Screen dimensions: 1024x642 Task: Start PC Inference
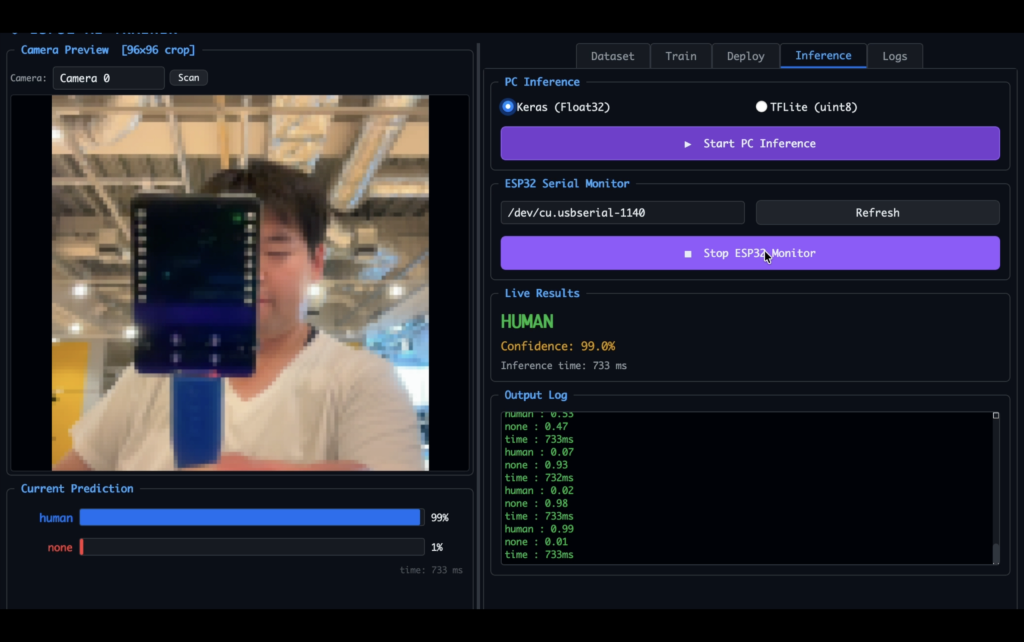click(750, 143)
